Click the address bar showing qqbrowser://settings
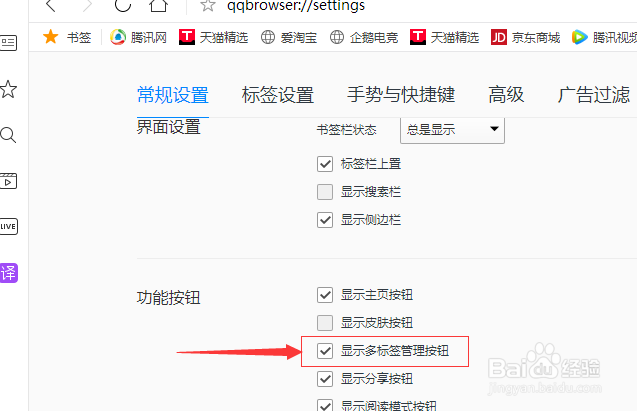The height and width of the screenshot is (411, 637). pyautogui.click(x=296, y=6)
